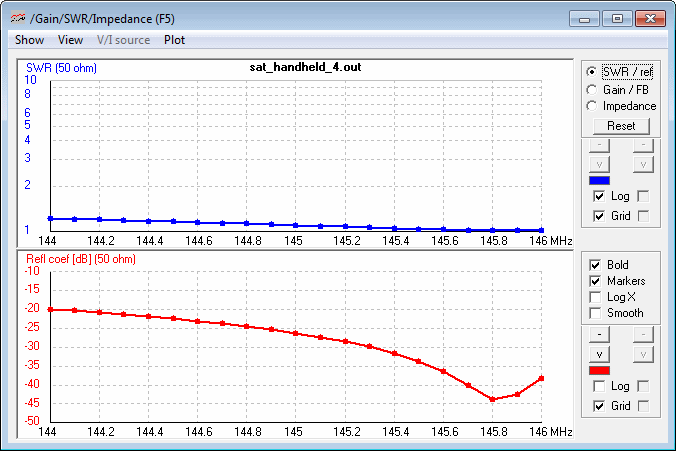This screenshot has height=451, width=676.
Task: Enable the Smooth checkbox
Action: point(595,313)
